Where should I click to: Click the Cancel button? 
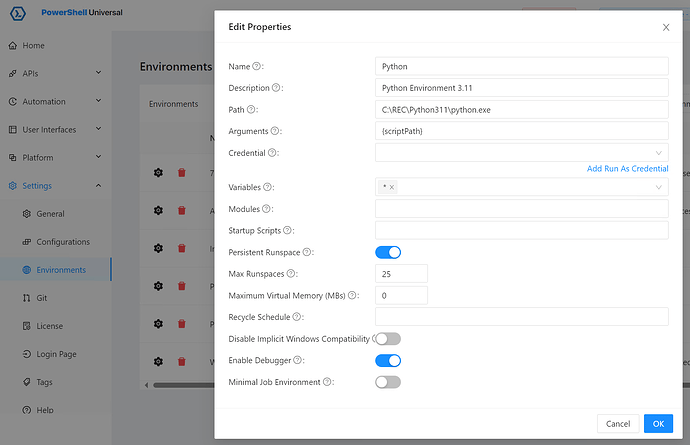tap(618, 423)
